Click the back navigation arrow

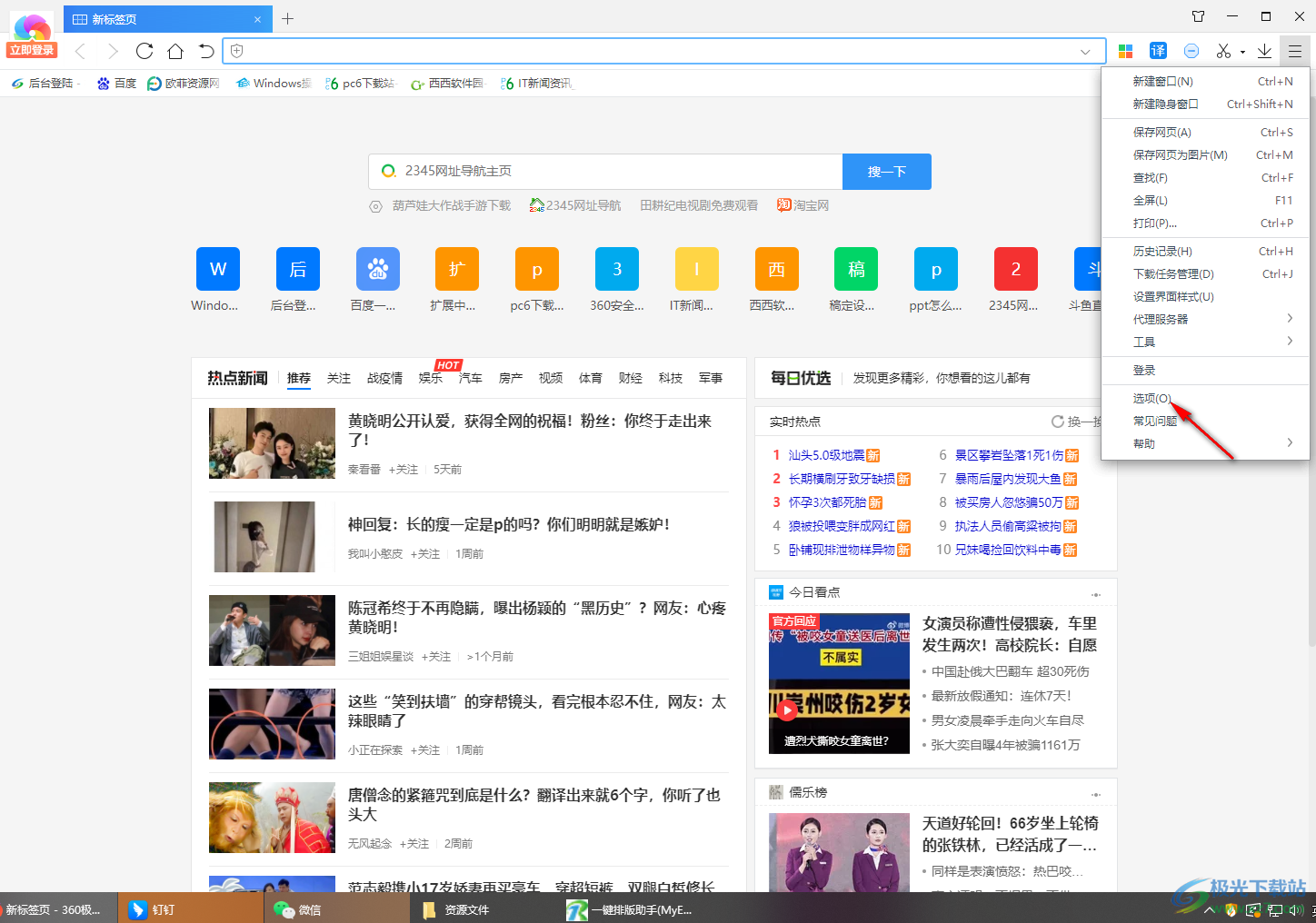pos(81,51)
